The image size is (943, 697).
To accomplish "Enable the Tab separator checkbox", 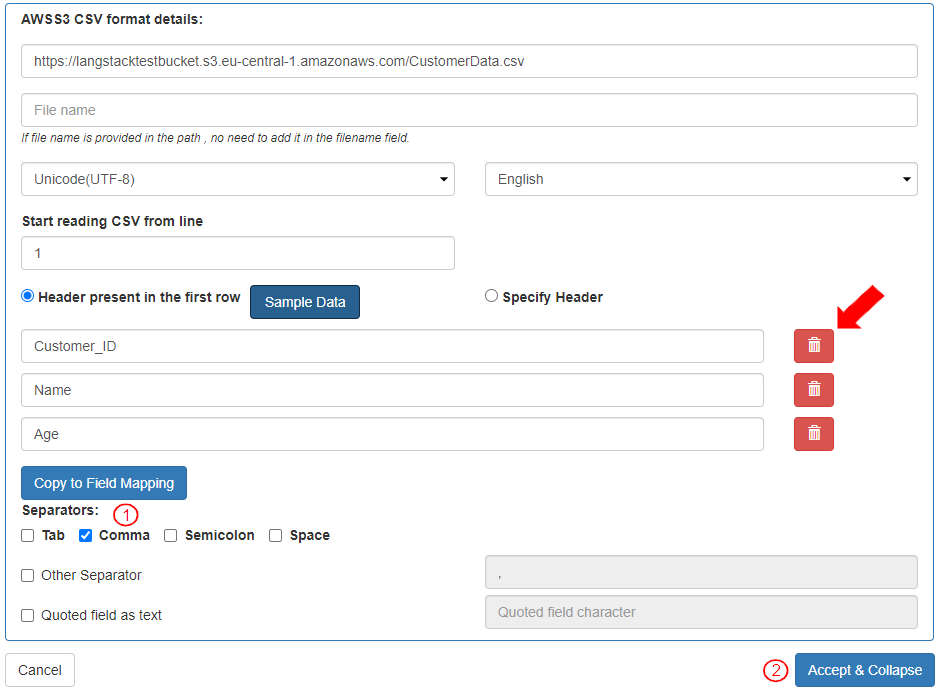I will [x=28, y=536].
